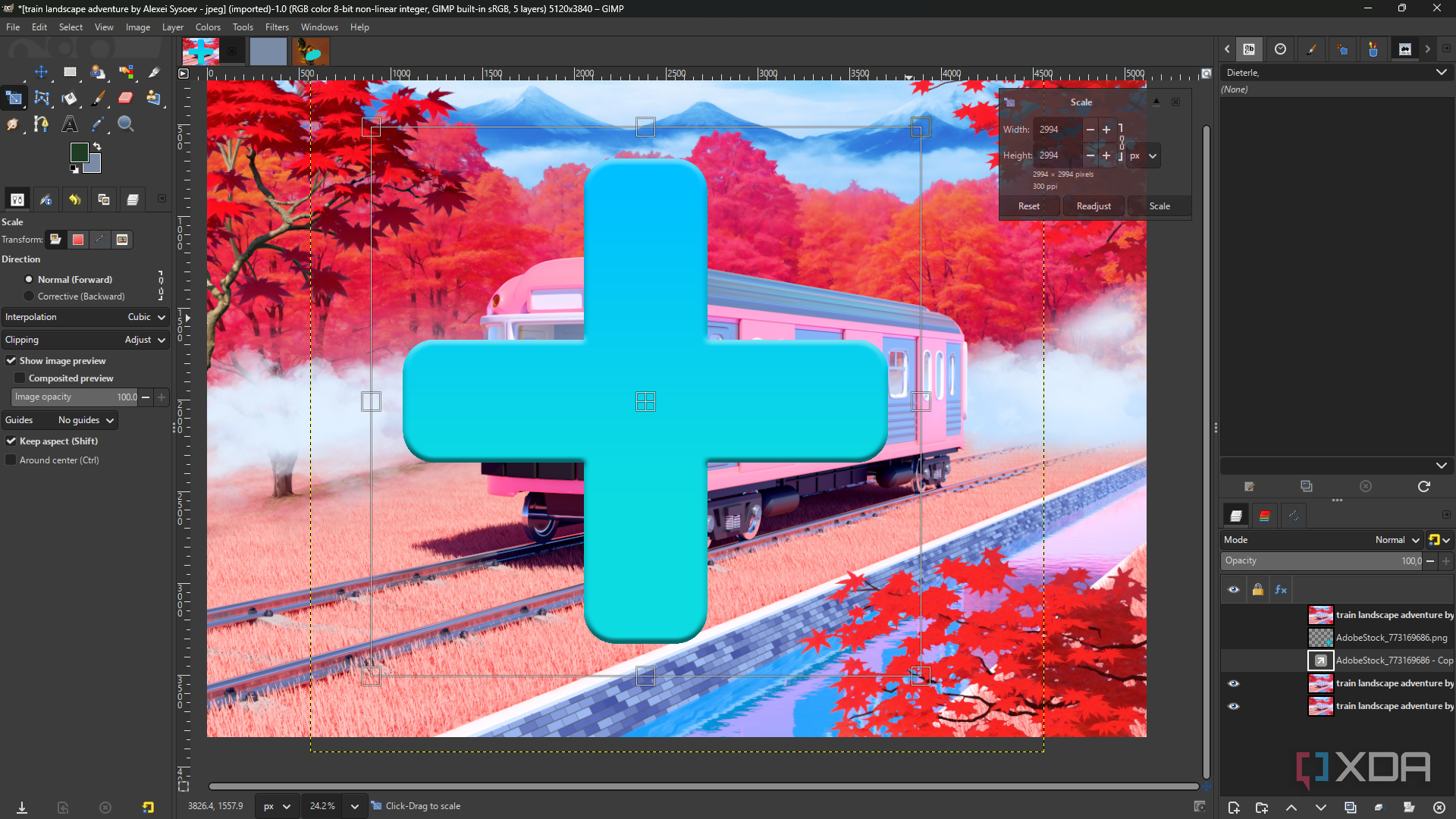Select the Cage Transform tool
The height and width of the screenshot is (819, 1456).
point(42,98)
